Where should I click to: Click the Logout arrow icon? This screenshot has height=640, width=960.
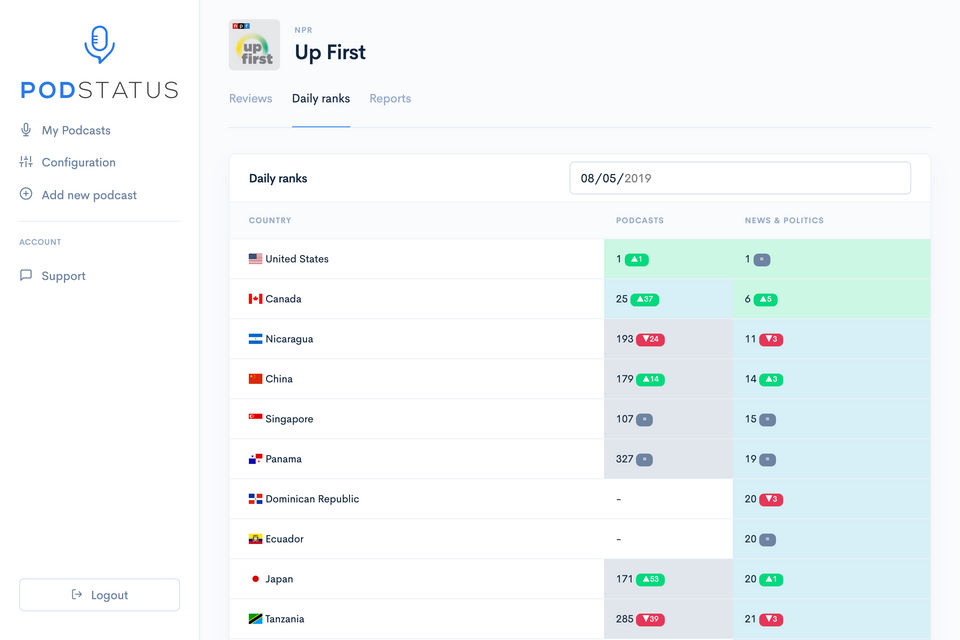(x=77, y=594)
